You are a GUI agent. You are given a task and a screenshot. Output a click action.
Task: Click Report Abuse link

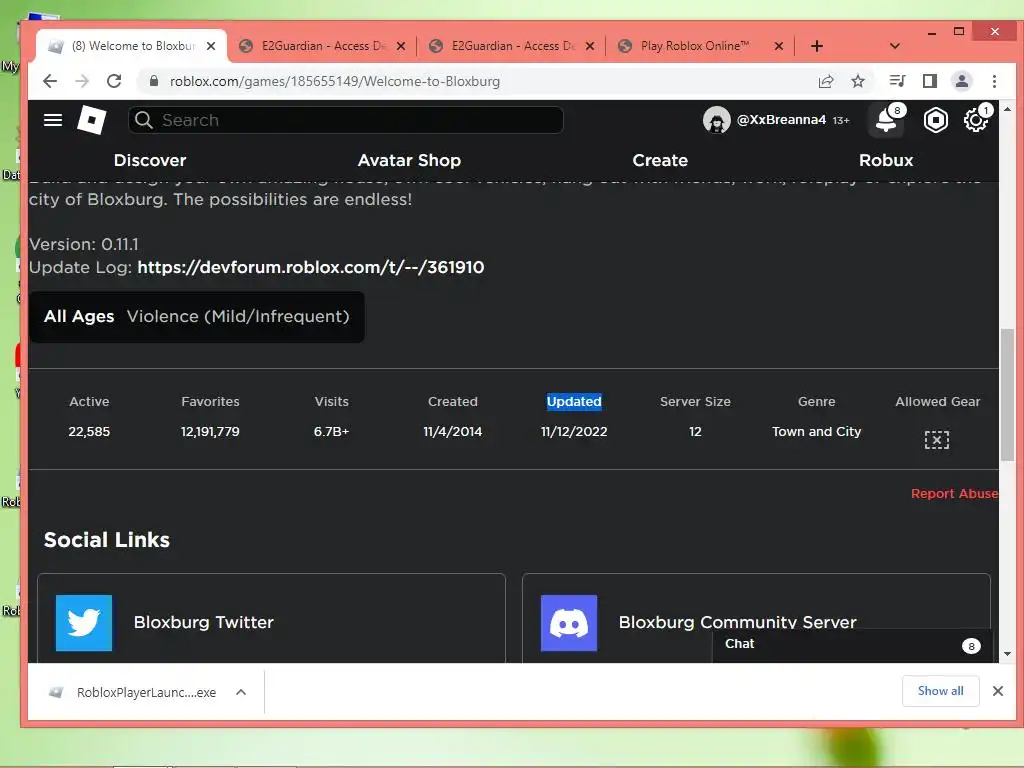pyautogui.click(x=954, y=494)
